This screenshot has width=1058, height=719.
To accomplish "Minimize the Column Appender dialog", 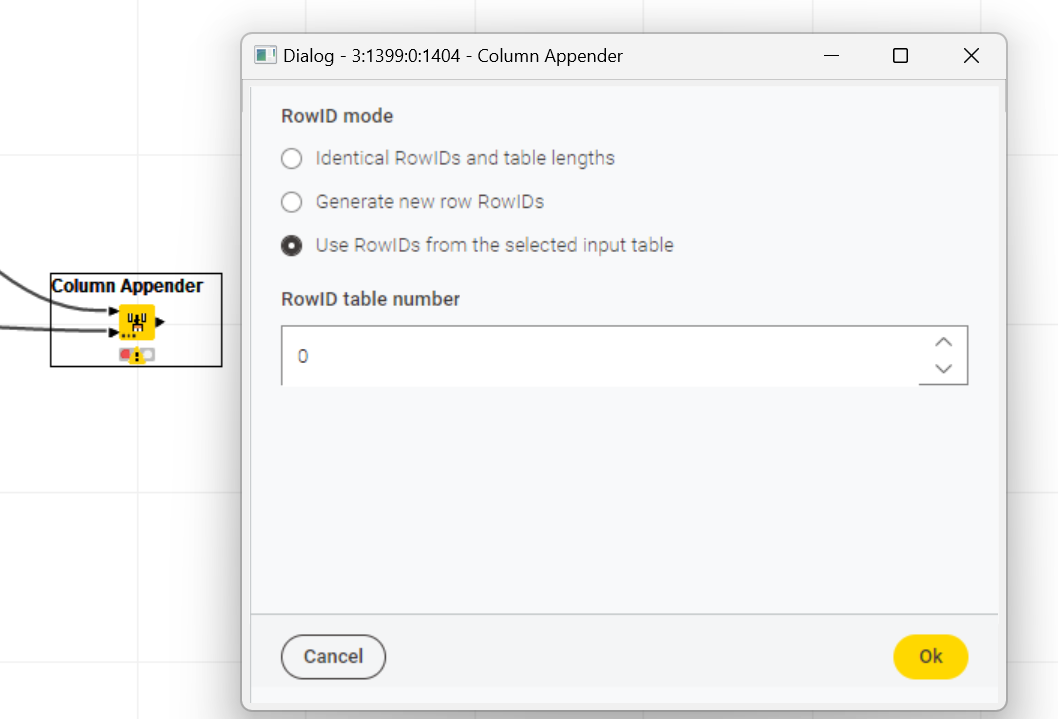I will (x=831, y=55).
